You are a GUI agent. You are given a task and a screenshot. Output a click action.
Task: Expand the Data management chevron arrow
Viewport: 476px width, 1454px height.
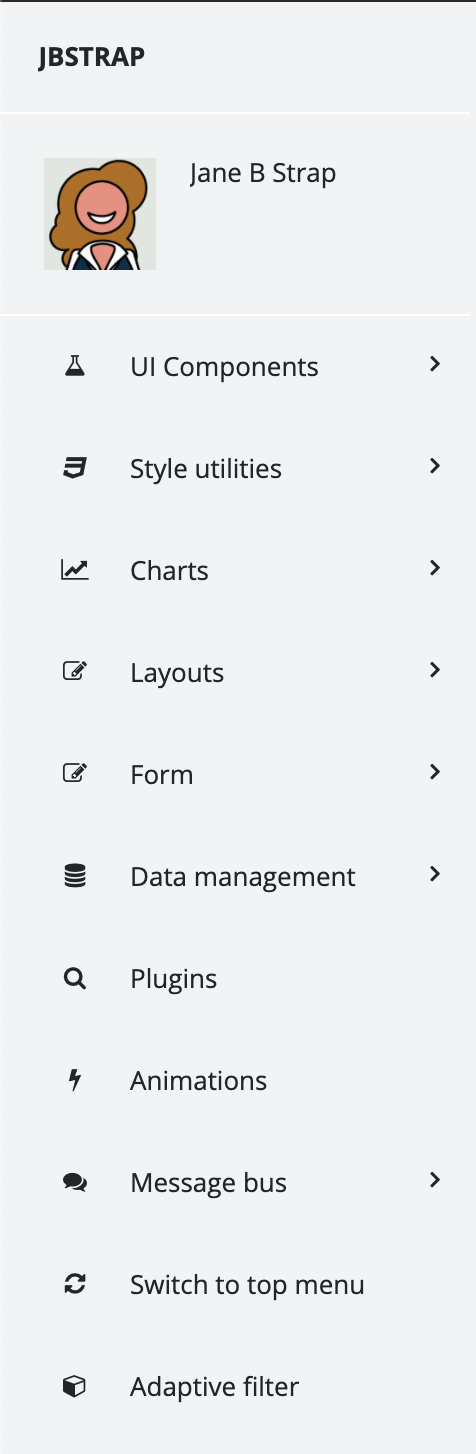[434, 875]
